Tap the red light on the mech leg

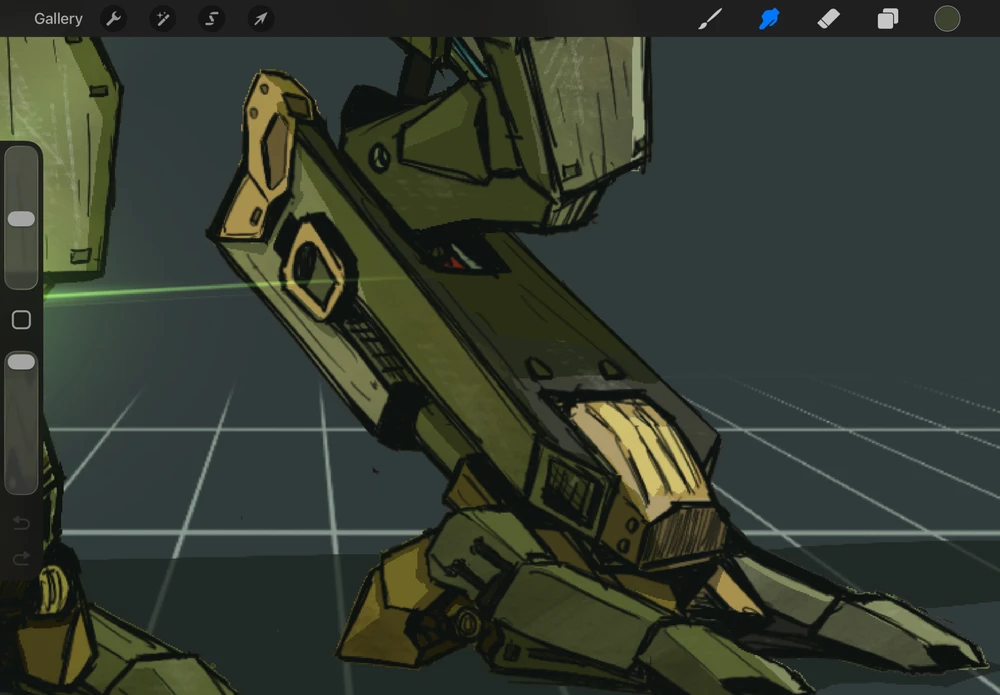click(455, 263)
